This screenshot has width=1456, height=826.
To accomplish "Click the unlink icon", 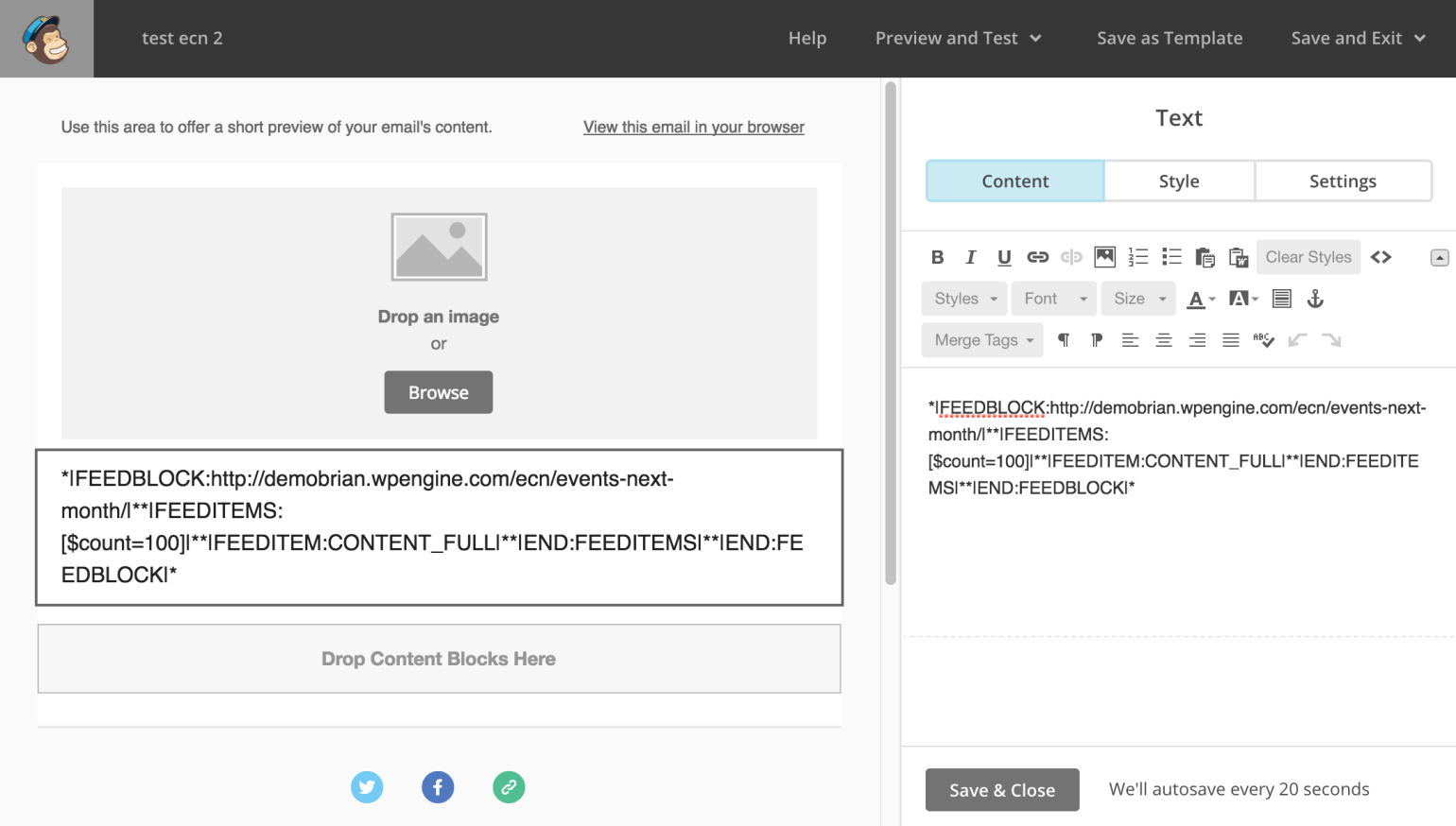I will [1071, 257].
